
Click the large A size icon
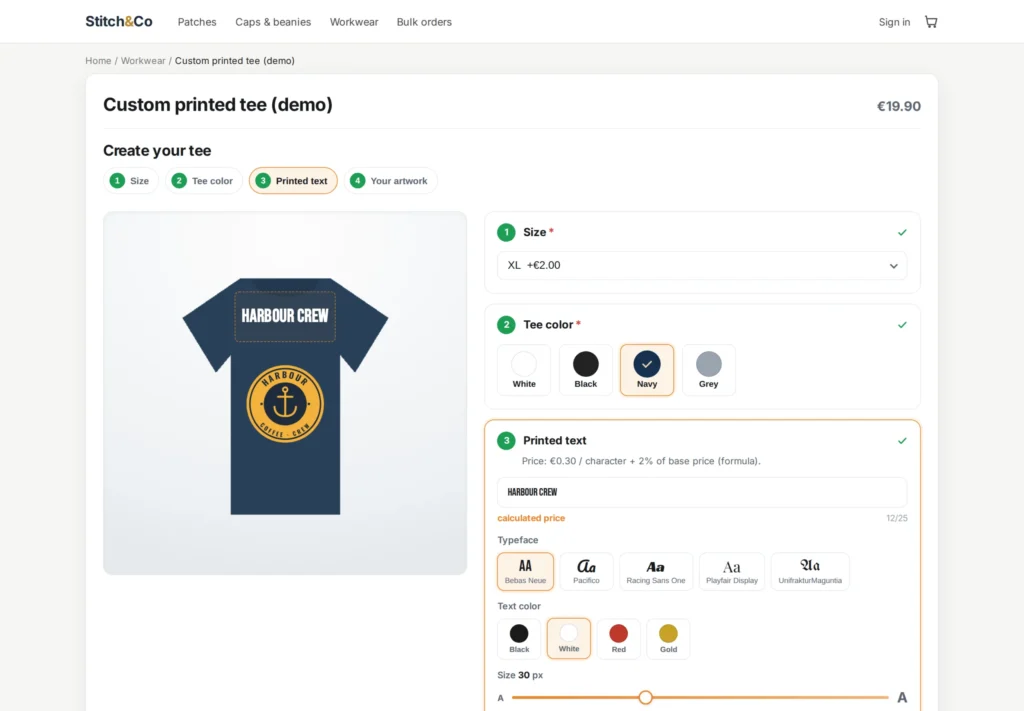point(902,697)
